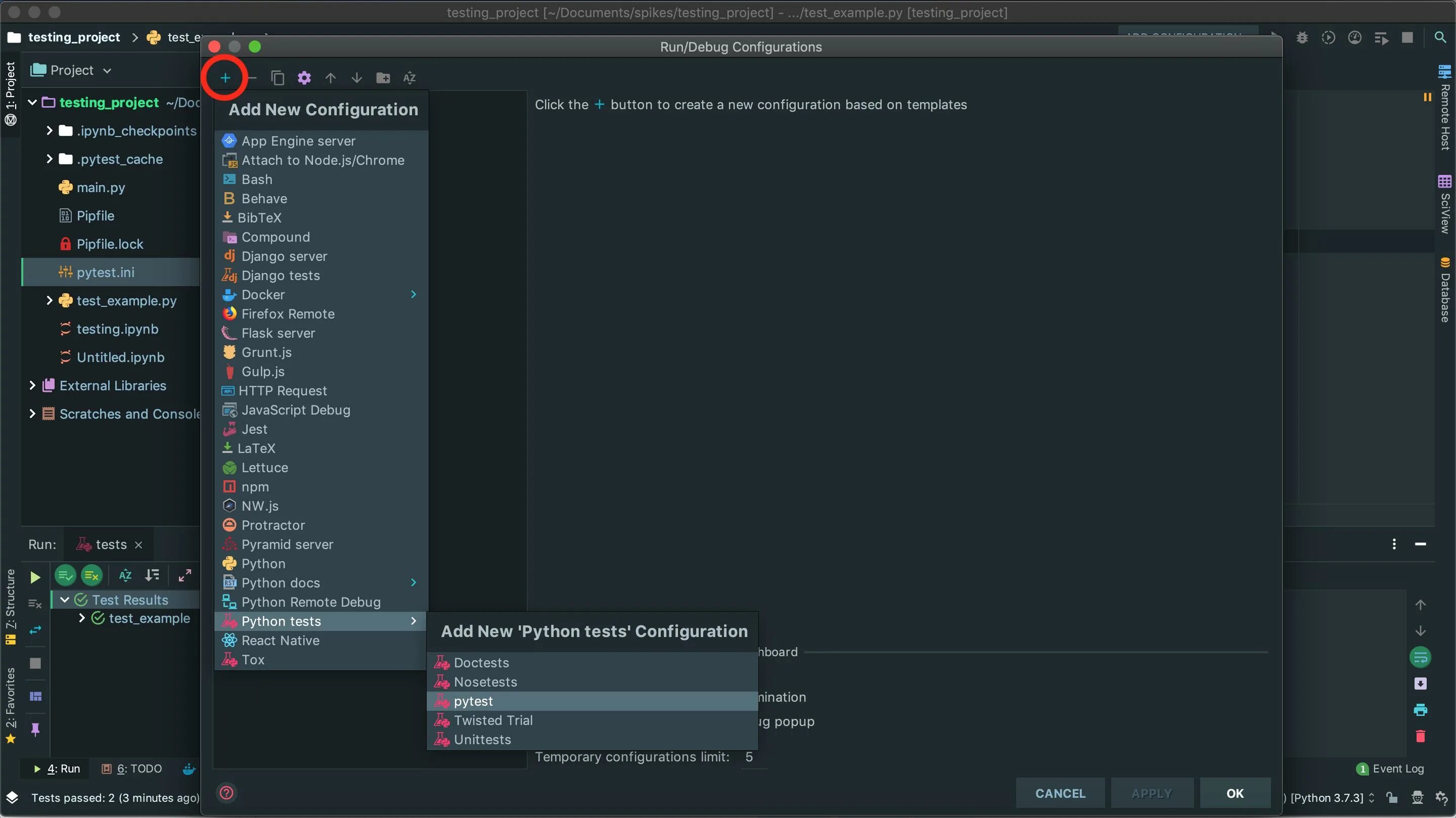Click the Edit Configuration Templates icon
This screenshot has height=818, width=1456.
303,77
